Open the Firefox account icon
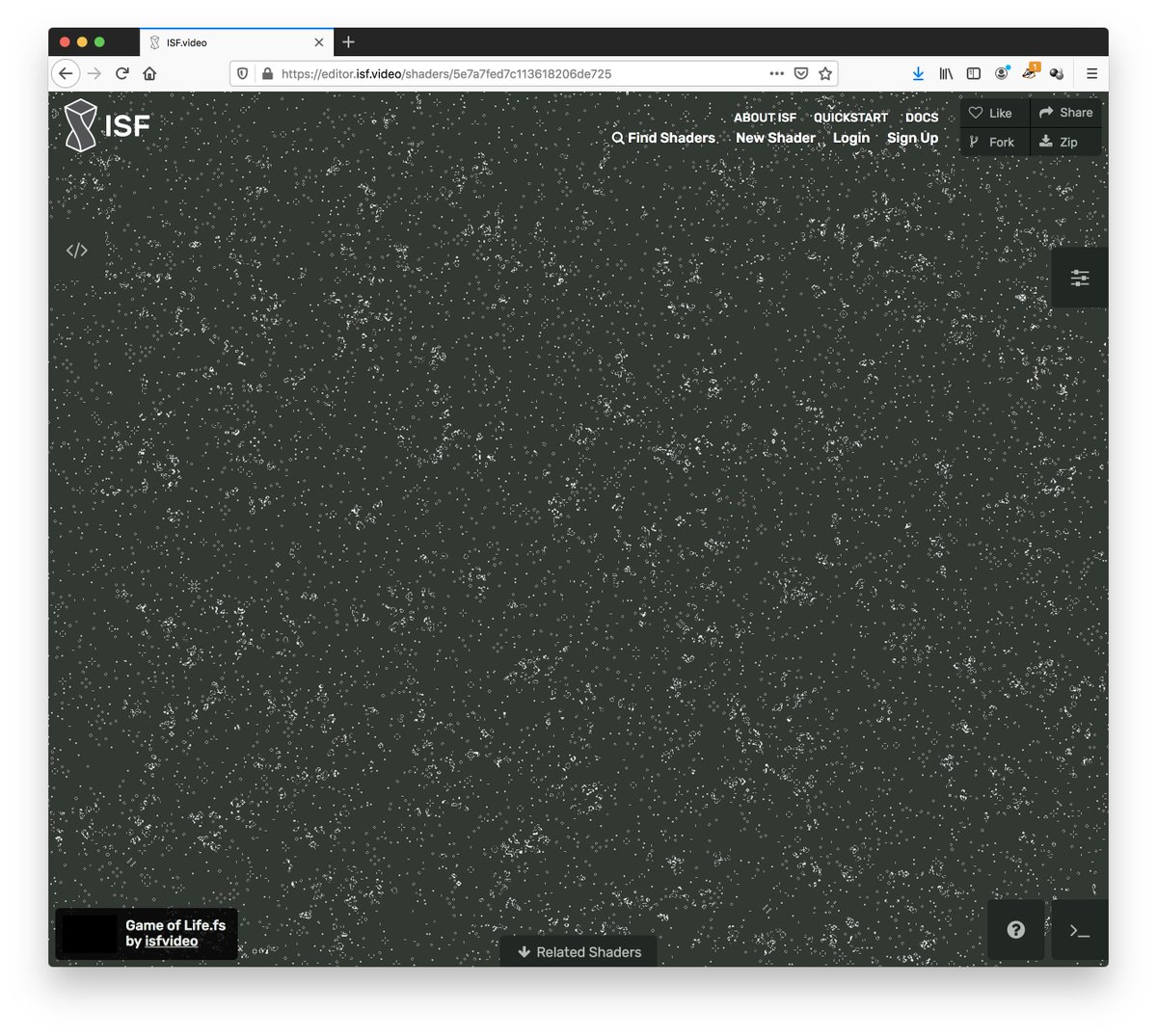Screen dimensions: 1157x1036 click(x=1002, y=73)
